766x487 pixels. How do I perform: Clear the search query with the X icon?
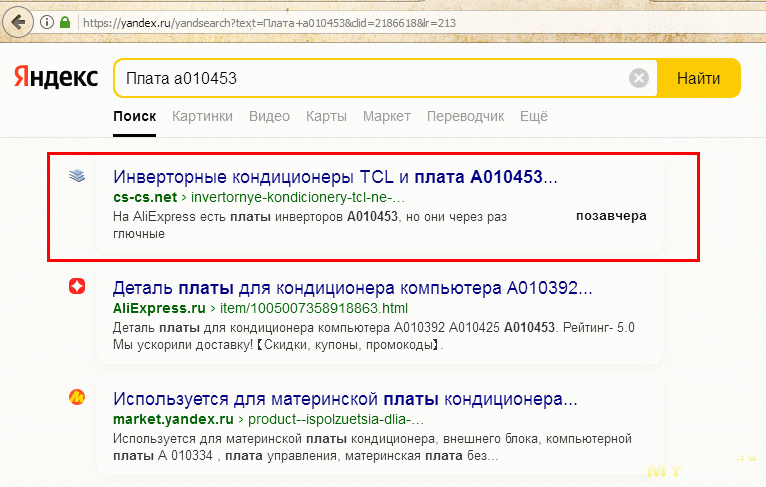click(x=638, y=78)
